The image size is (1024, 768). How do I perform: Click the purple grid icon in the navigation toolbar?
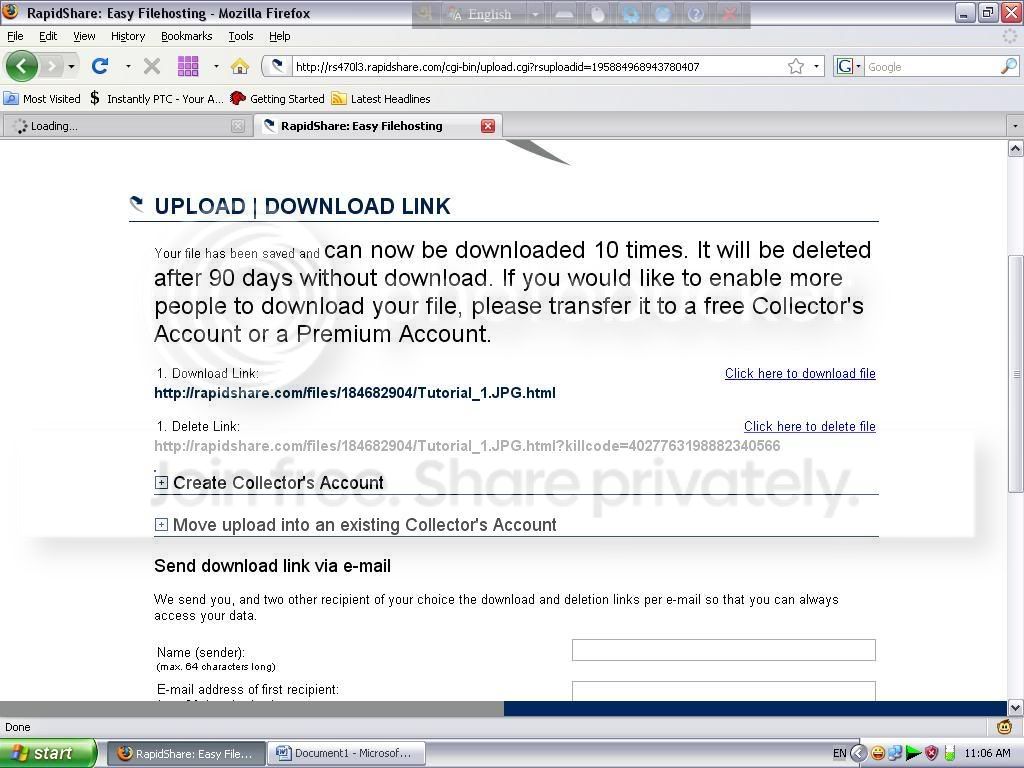[x=188, y=66]
